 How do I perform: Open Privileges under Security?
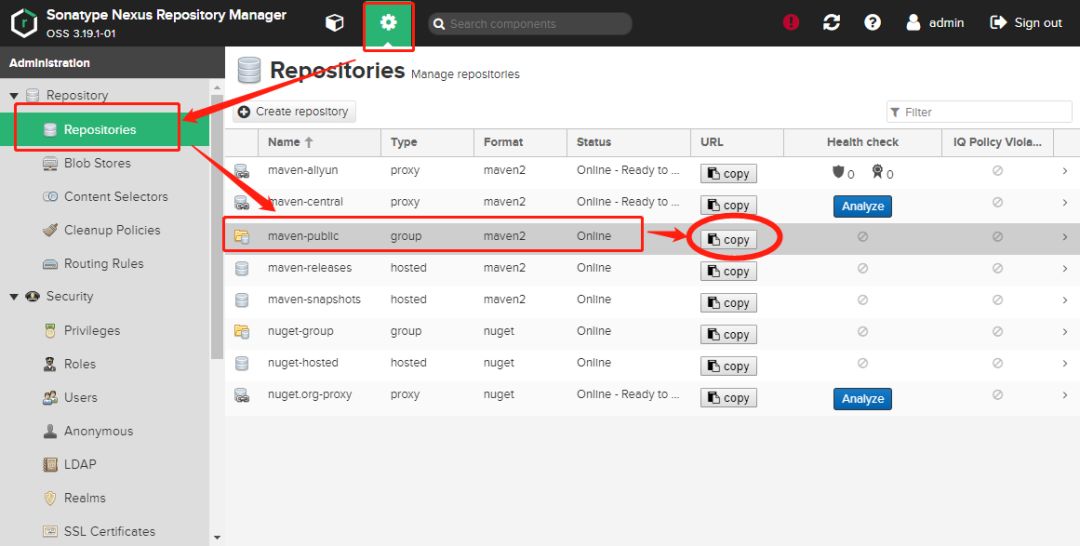pos(92,330)
